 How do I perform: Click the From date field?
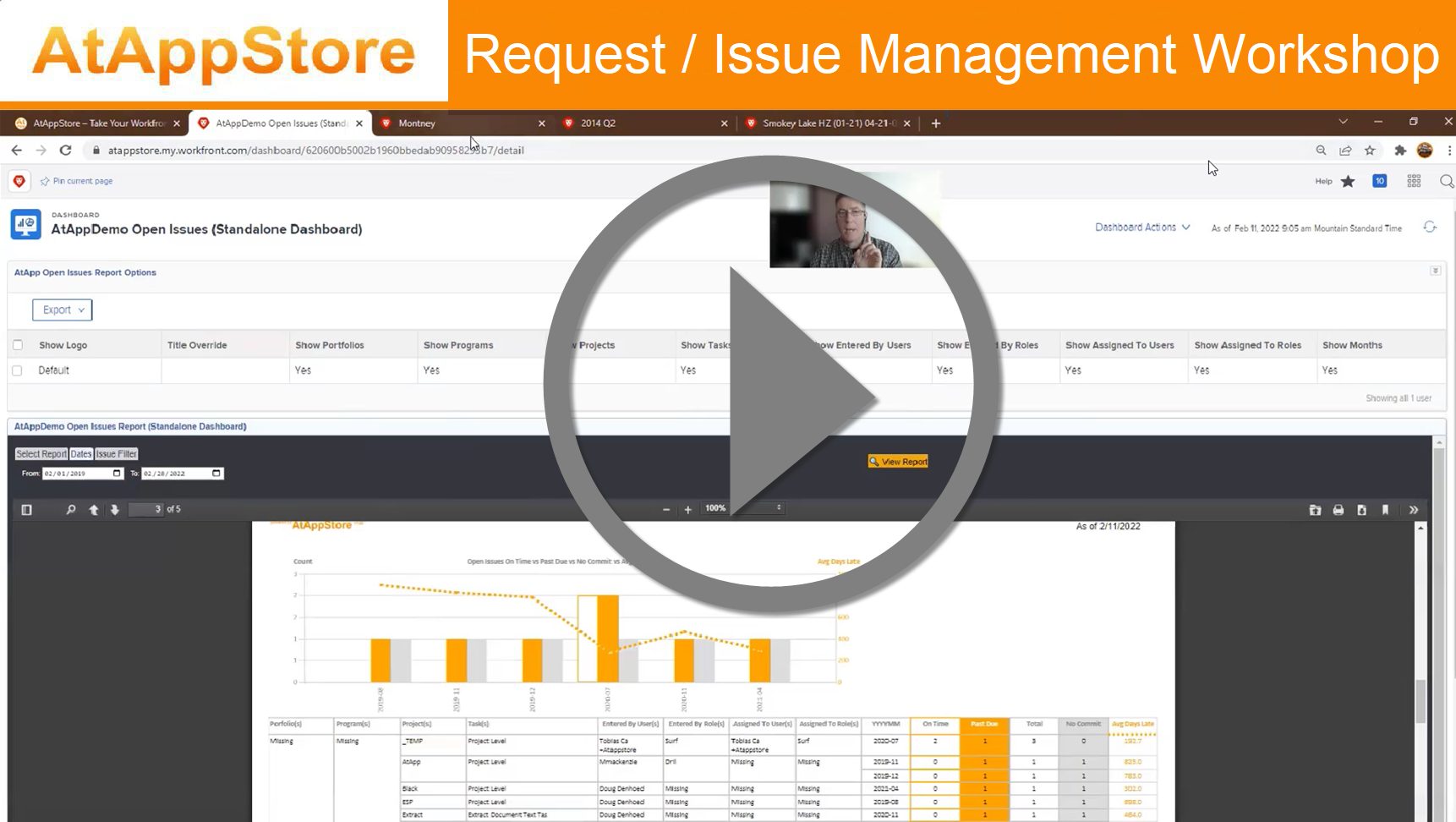click(x=83, y=474)
